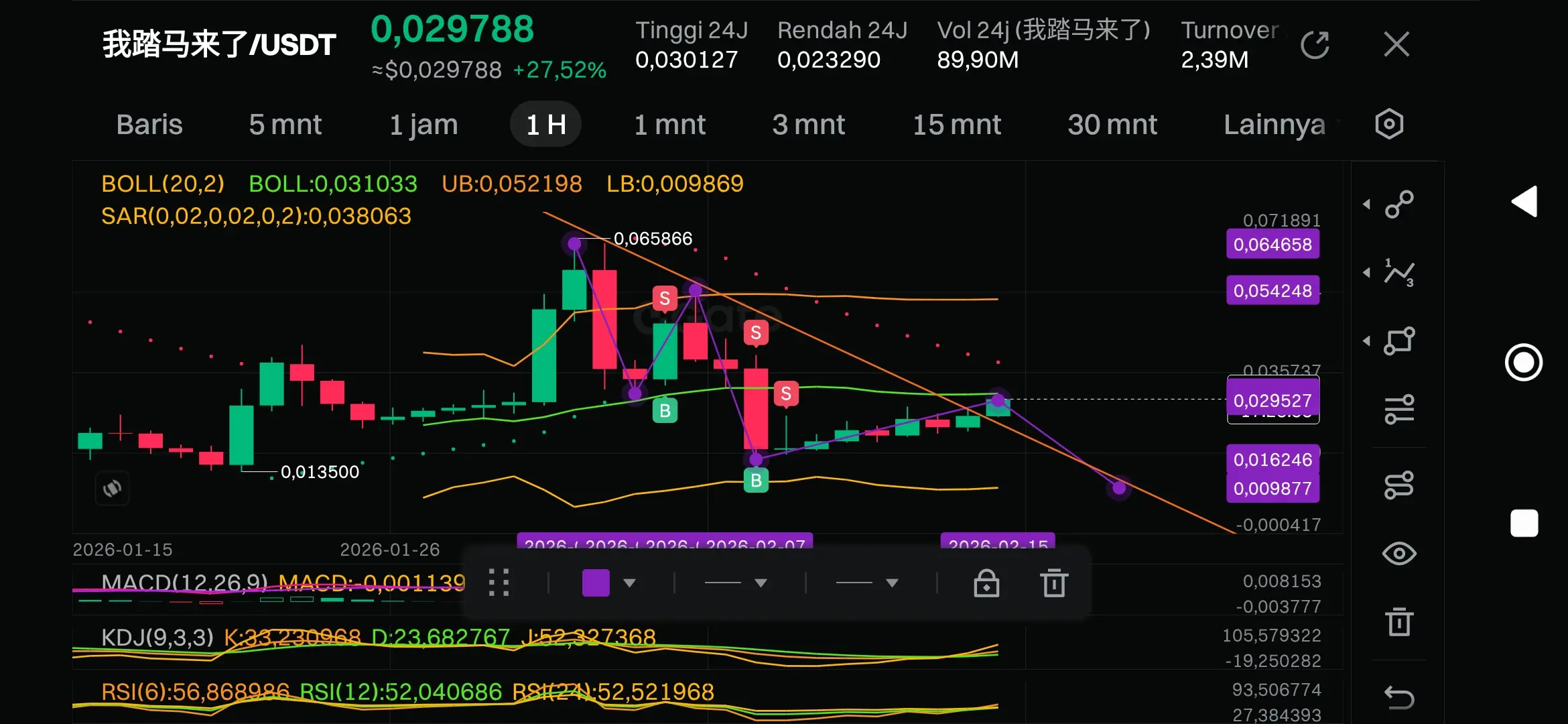Click the purple line color swatch
This screenshot has height=724, width=1568.
click(x=596, y=583)
